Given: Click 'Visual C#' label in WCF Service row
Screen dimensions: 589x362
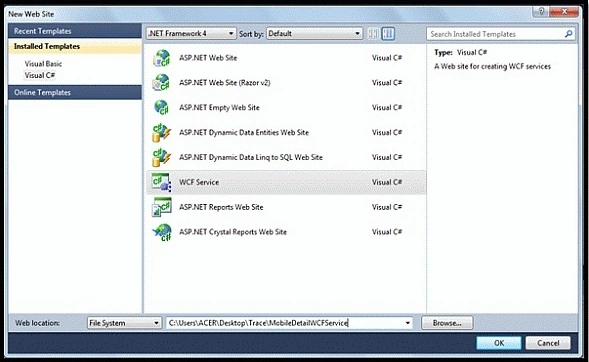Looking at the screenshot, I should [x=387, y=182].
